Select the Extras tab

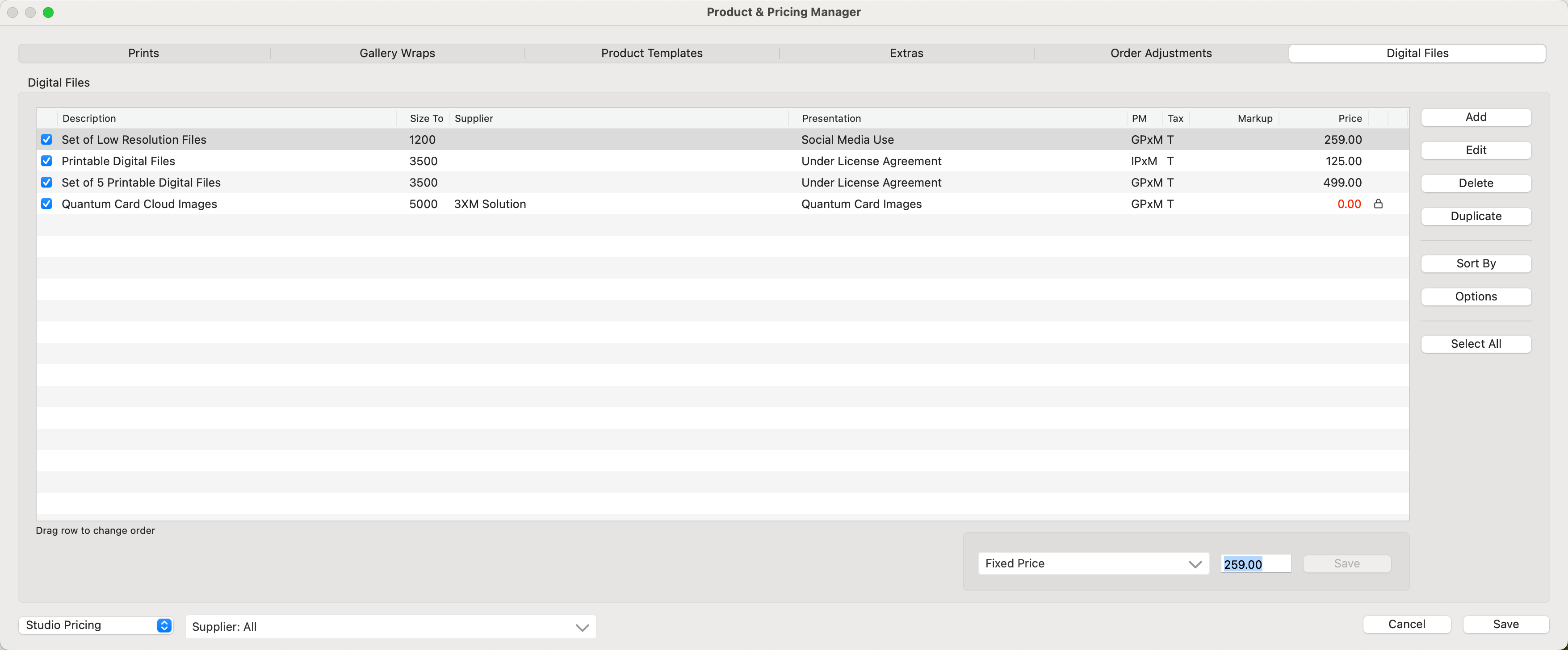click(906, 54)
